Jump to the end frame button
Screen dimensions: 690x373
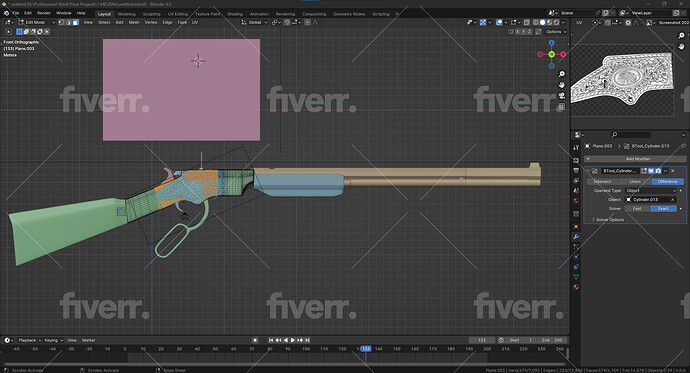pyautogui.click(x=308, y=340)
